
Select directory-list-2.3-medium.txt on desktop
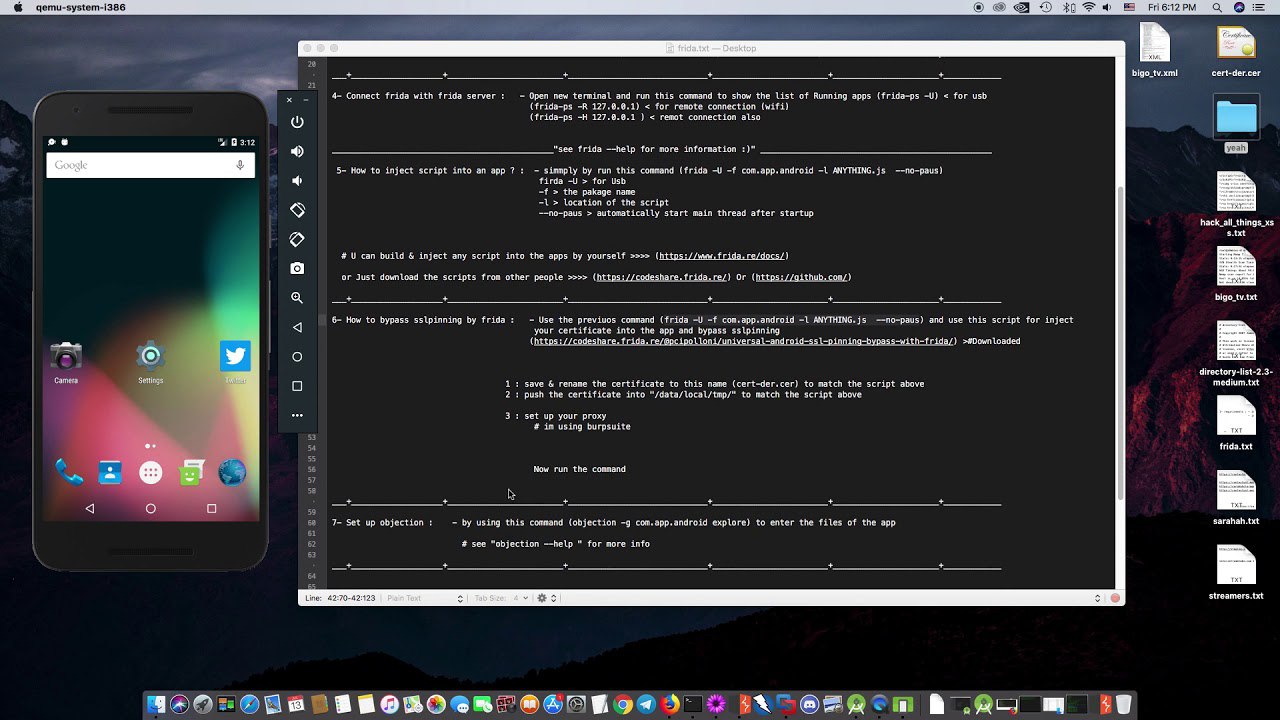[x=1236, y=354]
